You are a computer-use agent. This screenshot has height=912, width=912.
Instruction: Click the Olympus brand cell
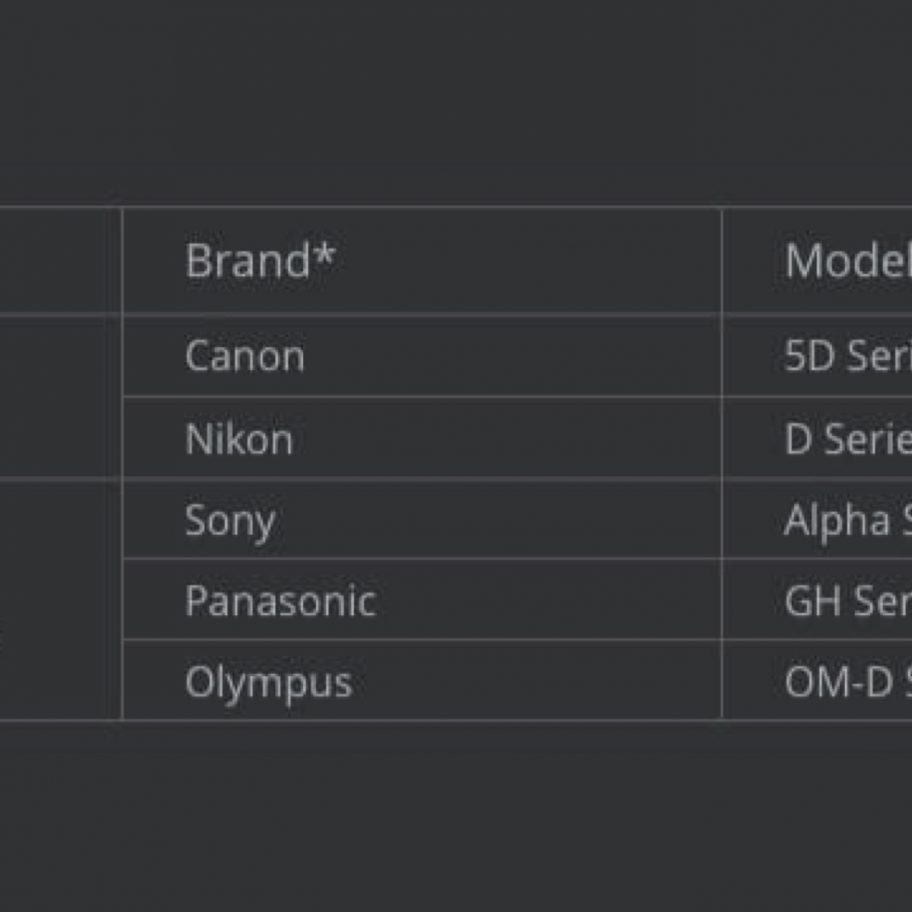tap(268, 682)
